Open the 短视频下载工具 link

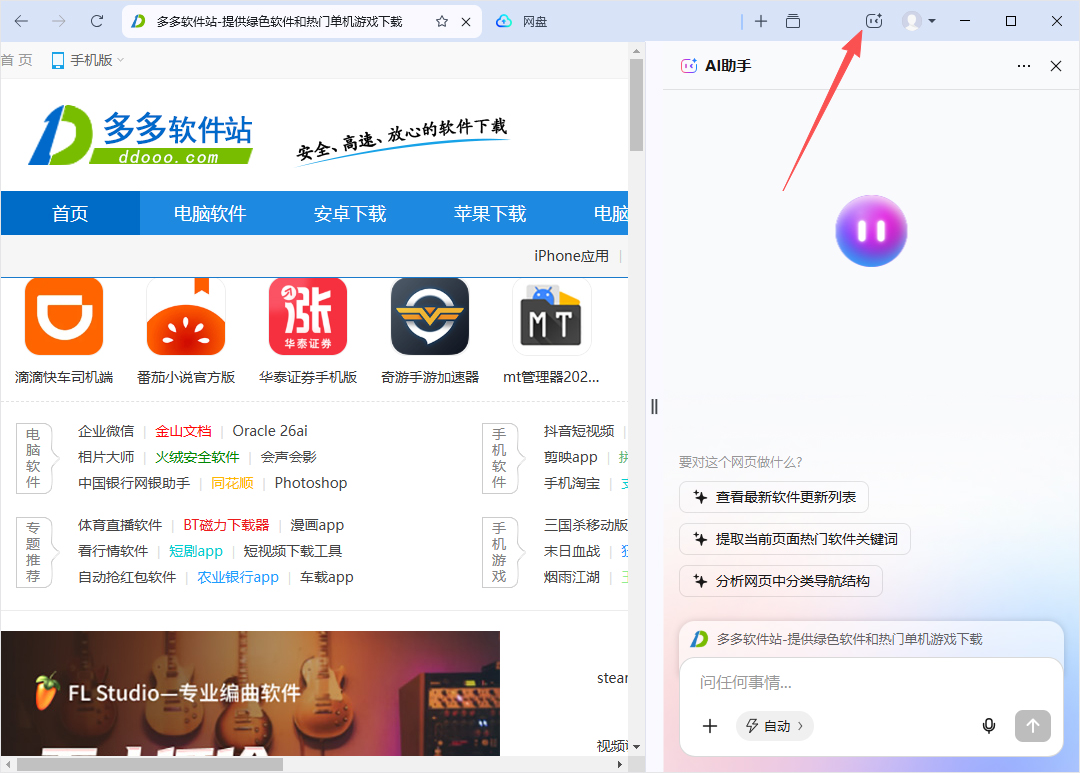point(293,551)
